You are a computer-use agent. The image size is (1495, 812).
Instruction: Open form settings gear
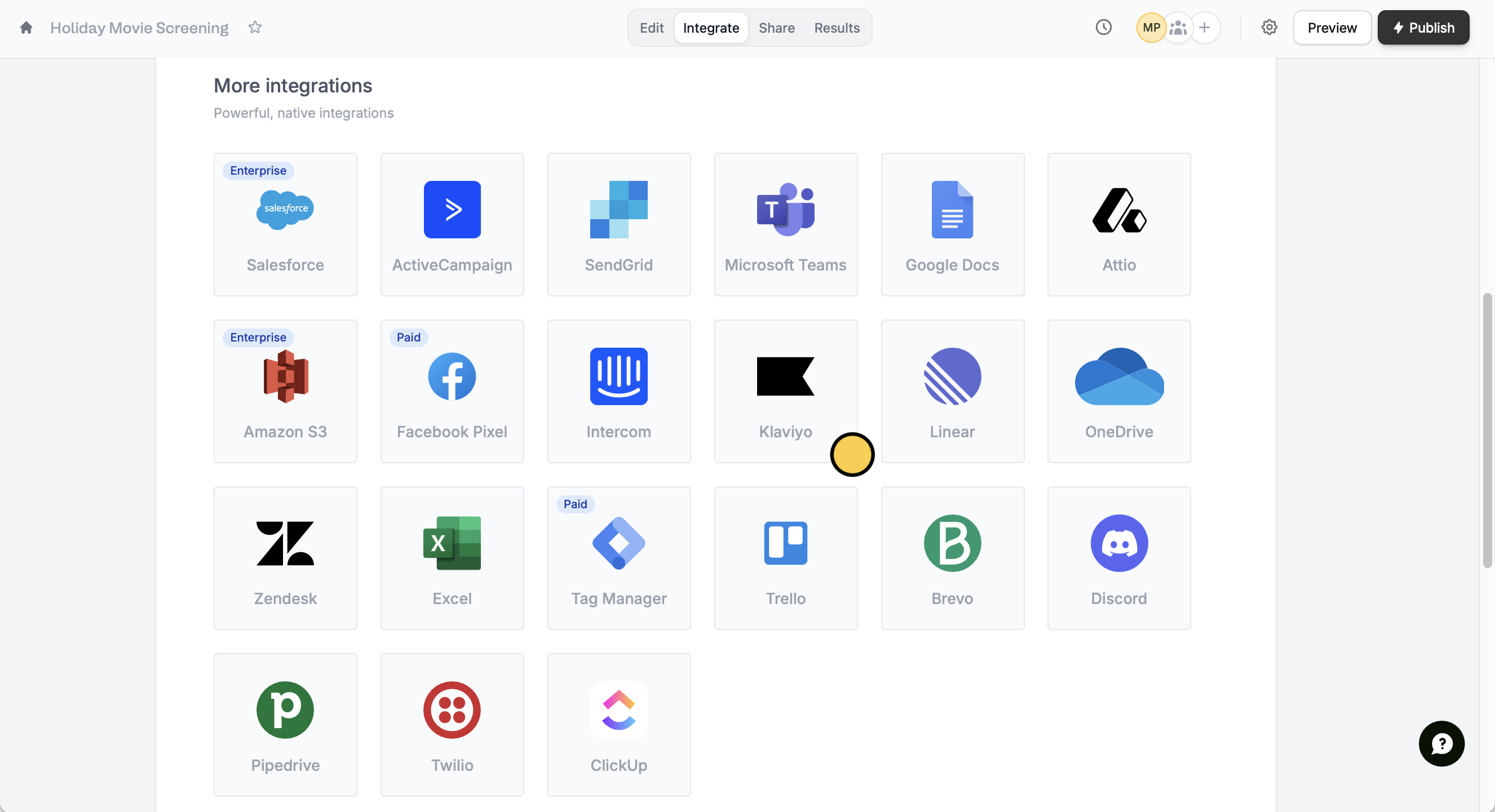pos(1268,27)
